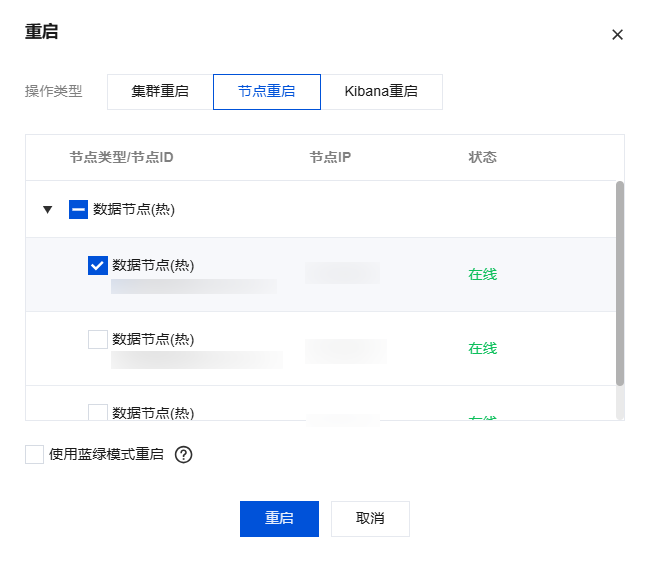Screen dimensions: 647x564
Task: Enable 使用蓝绿模式重启 checkbox
Action: click(x=34, y=455)
